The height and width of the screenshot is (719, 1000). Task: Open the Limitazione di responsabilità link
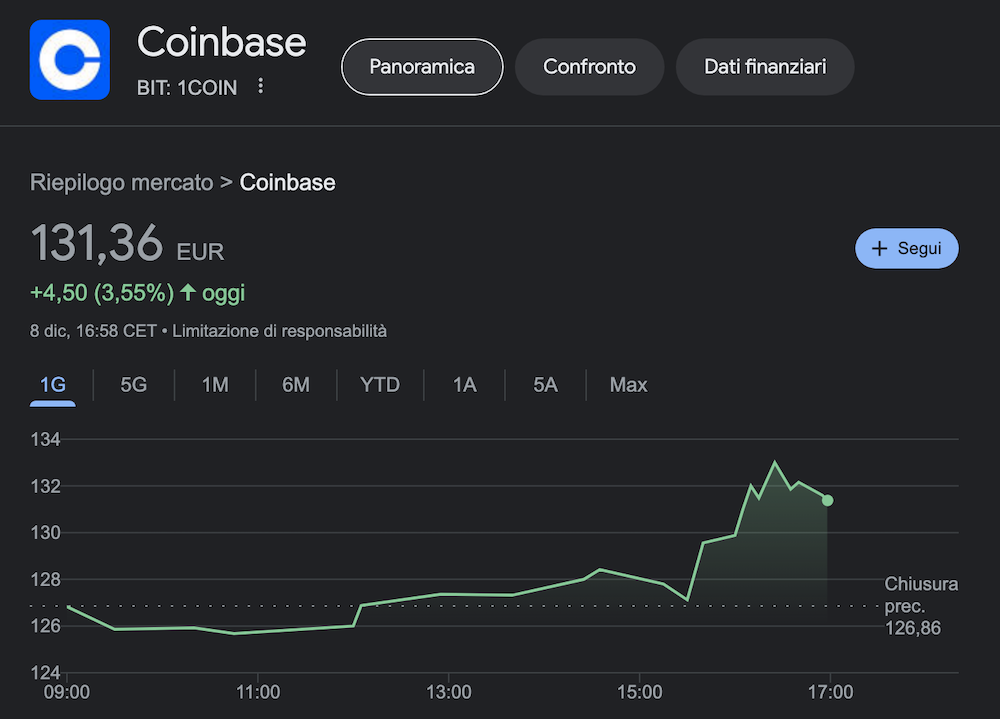click(279, 331)
